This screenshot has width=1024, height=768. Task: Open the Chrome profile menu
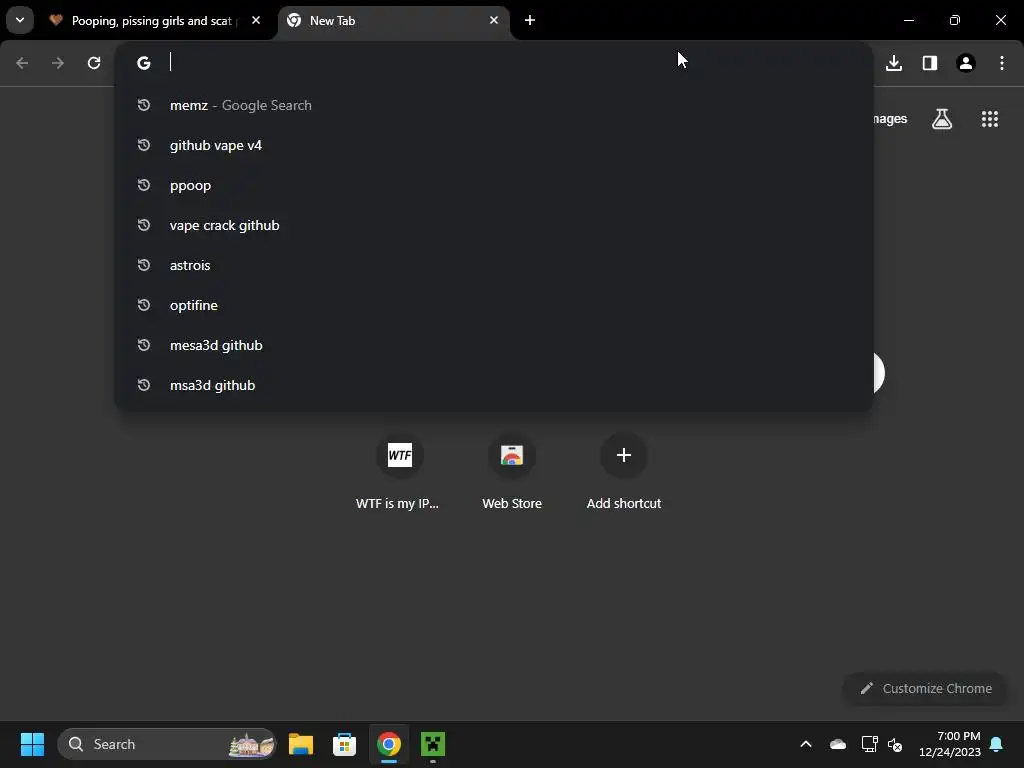click(x=966, y=63)
